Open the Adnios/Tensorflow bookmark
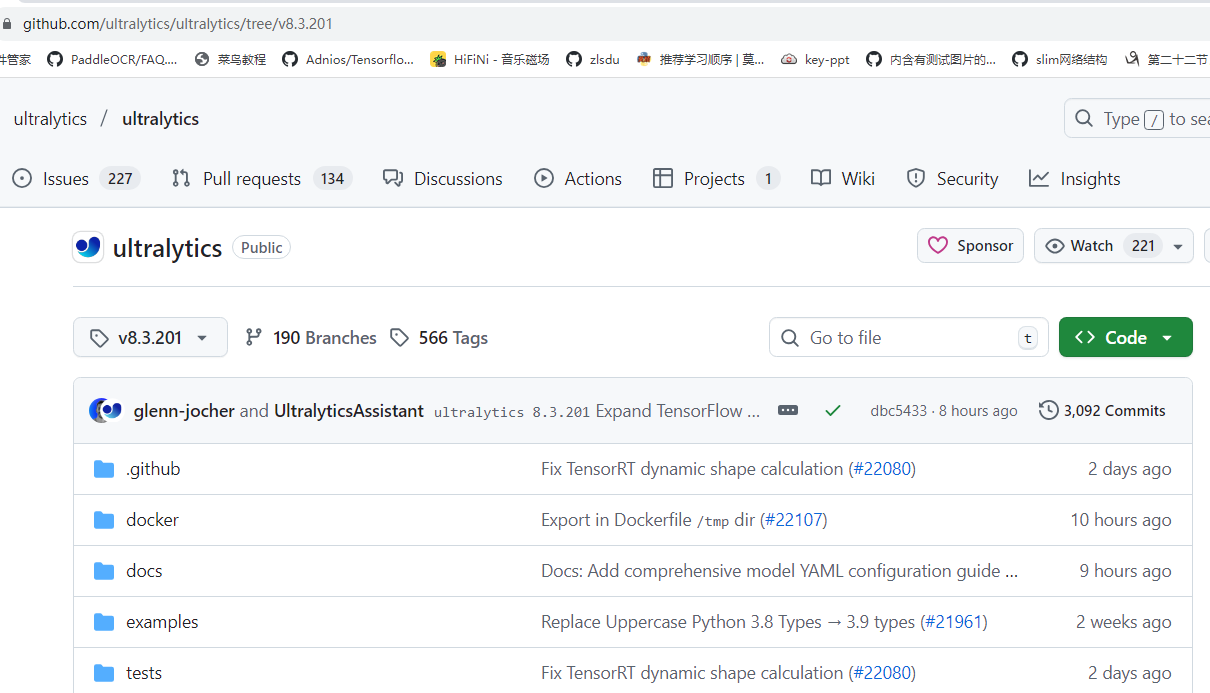 pyautogui.click(x=348, y=59)
